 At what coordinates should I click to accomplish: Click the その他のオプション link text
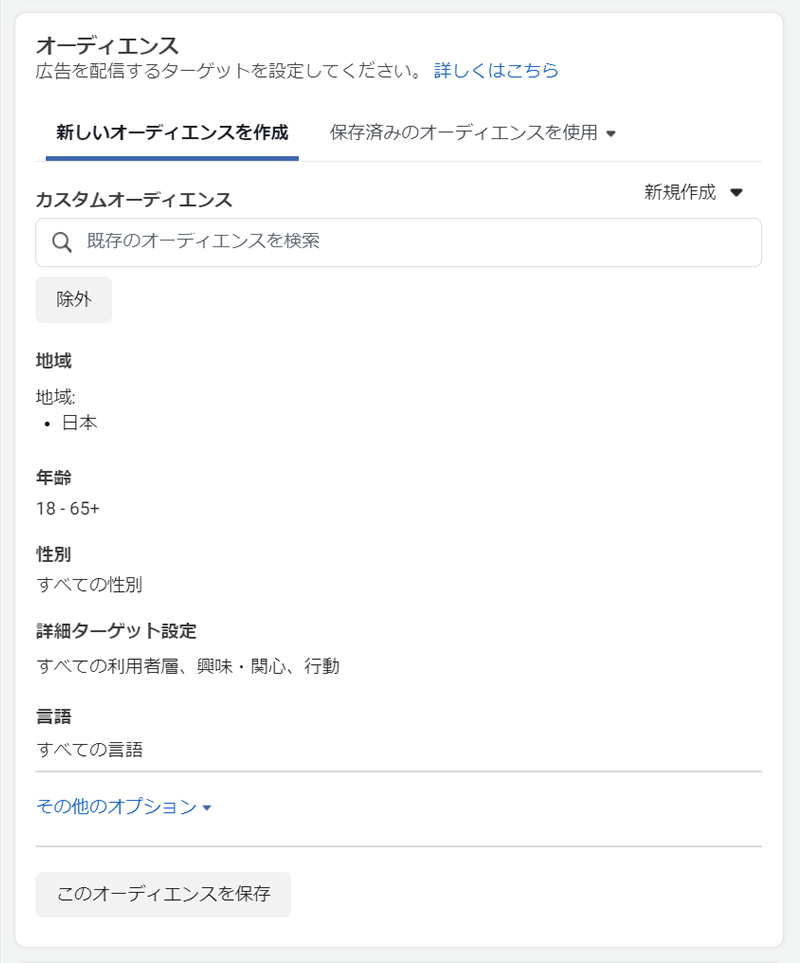116,807
